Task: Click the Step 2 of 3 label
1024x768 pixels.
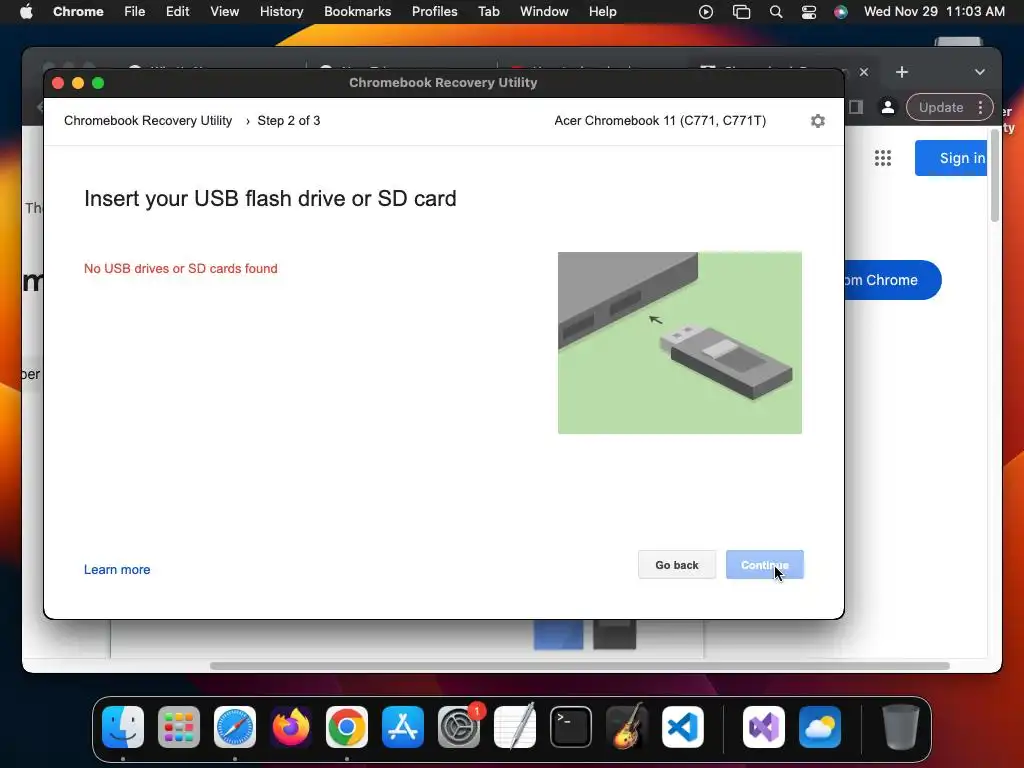Action: [x=289, y=121]
